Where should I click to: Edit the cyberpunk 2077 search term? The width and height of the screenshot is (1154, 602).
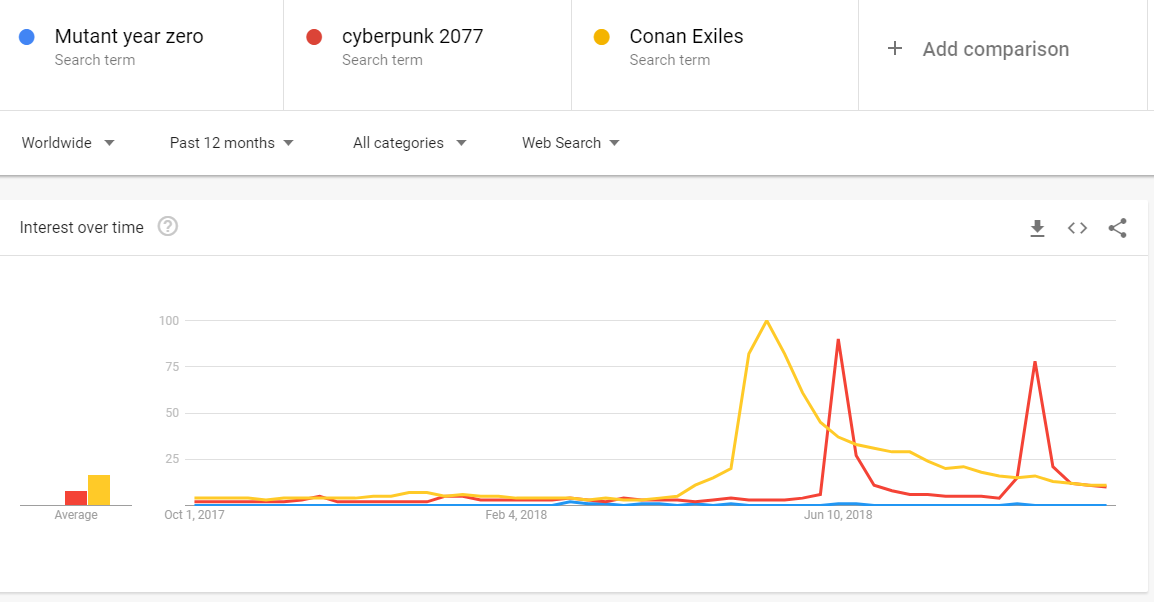413,36
